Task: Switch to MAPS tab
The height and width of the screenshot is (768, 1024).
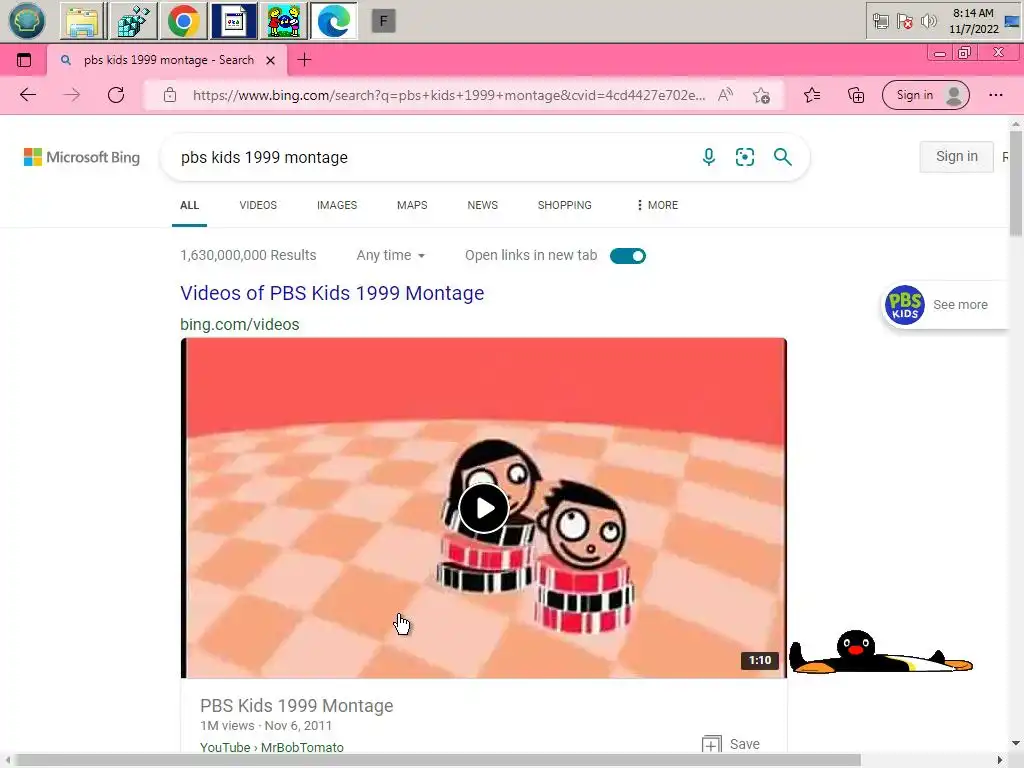Action: click(412, 205)
